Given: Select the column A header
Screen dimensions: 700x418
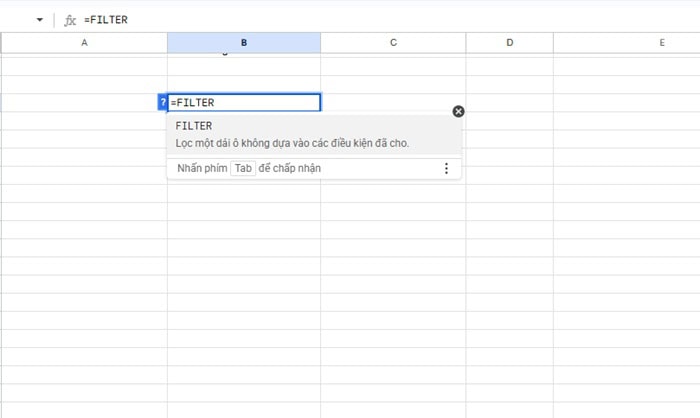Looking at the screenshot, I should coord(83,43).
